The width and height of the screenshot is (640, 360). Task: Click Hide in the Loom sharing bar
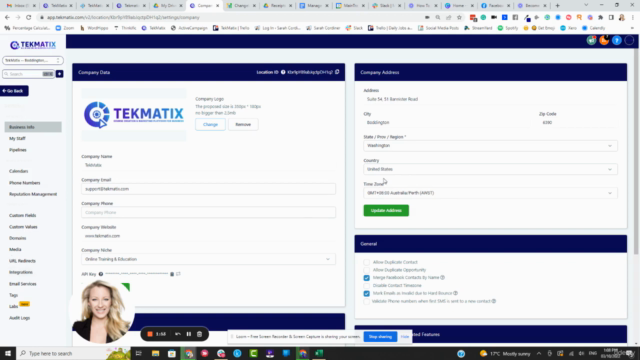coord(404,337)
